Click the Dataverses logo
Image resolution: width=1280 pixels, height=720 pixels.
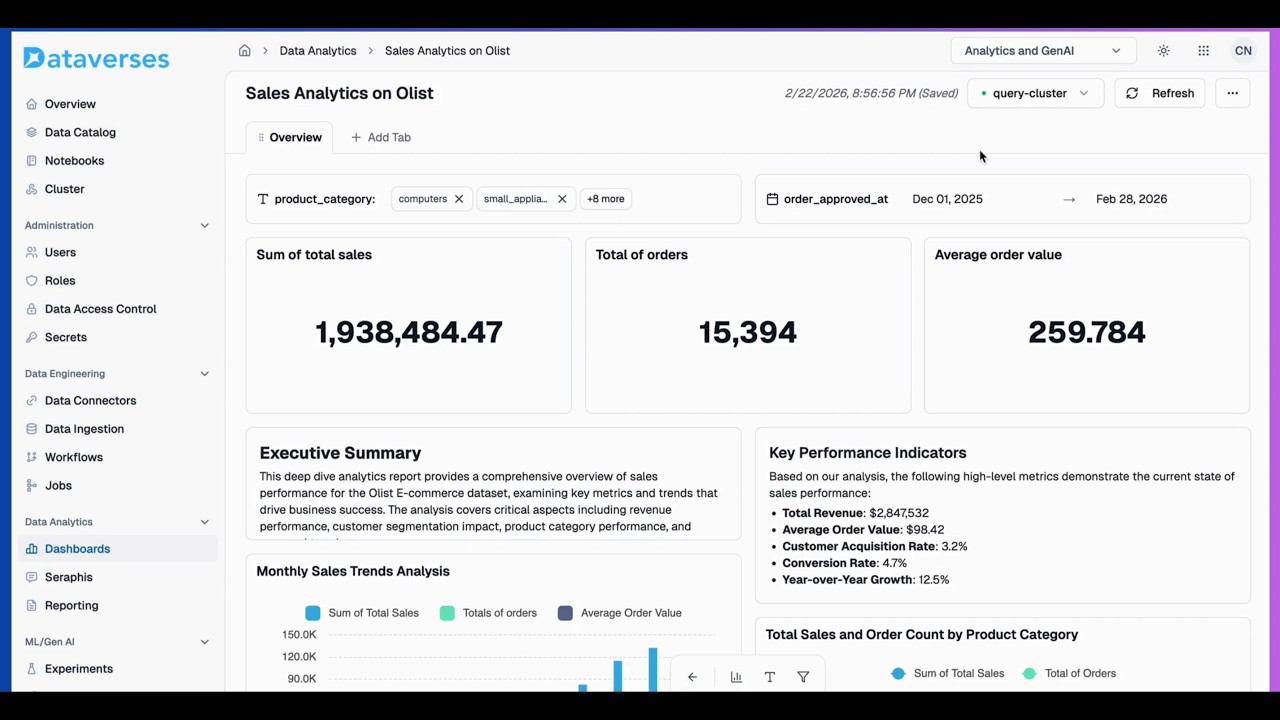coord(96,59)
